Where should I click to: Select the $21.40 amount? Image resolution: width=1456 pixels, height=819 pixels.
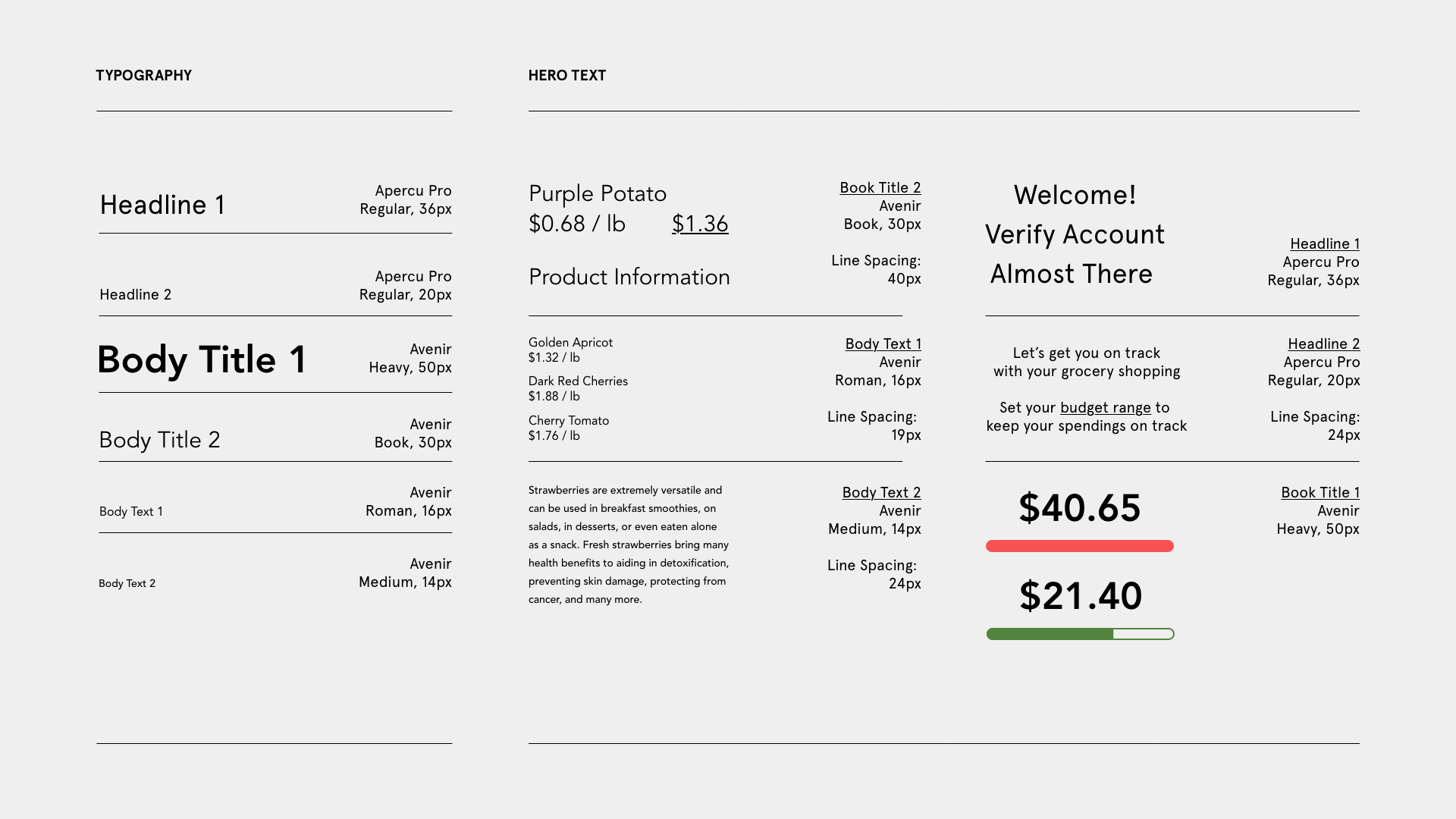(x=1080, y=596)
